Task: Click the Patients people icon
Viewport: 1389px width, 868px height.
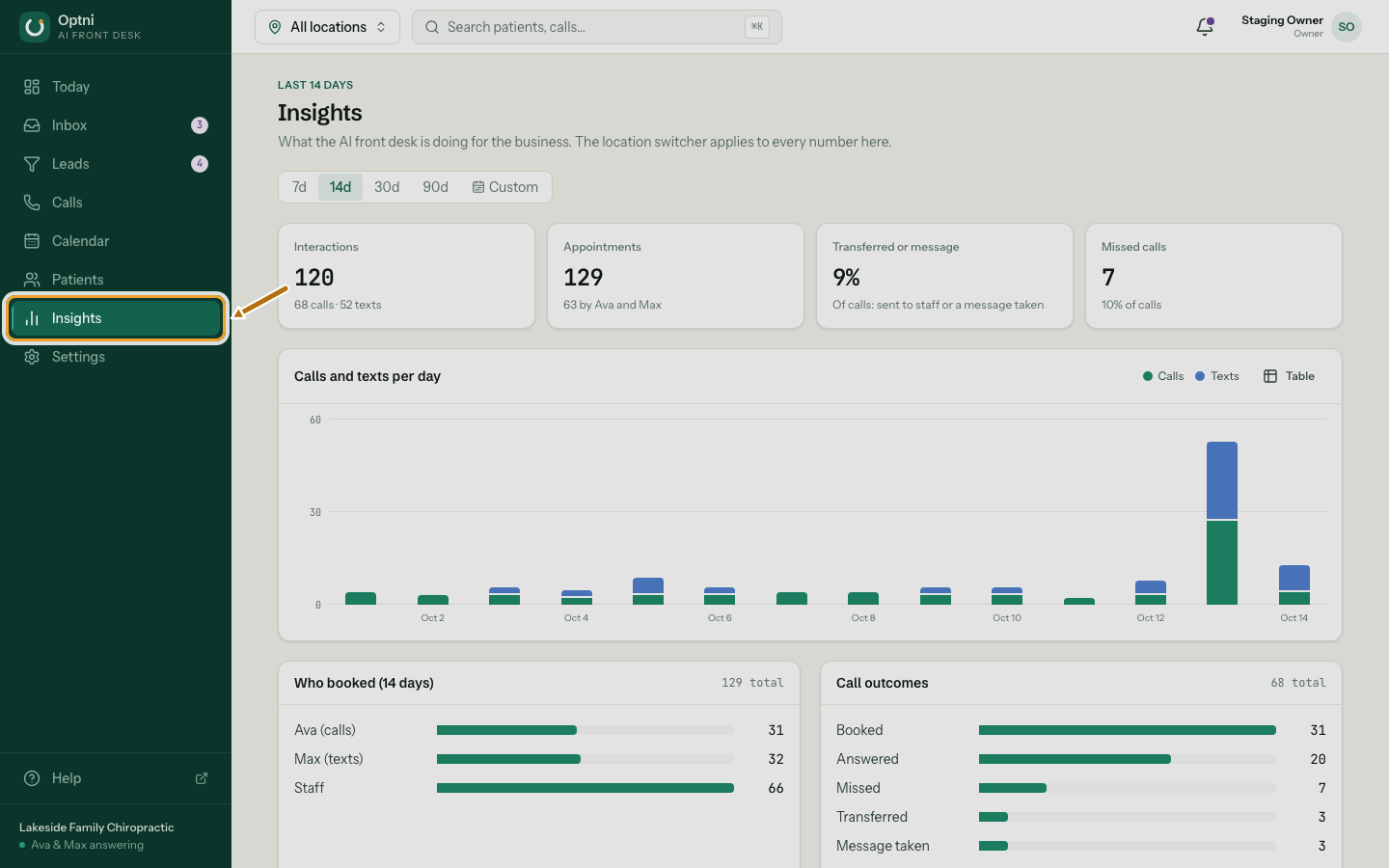Action: (x=32, y=280)
